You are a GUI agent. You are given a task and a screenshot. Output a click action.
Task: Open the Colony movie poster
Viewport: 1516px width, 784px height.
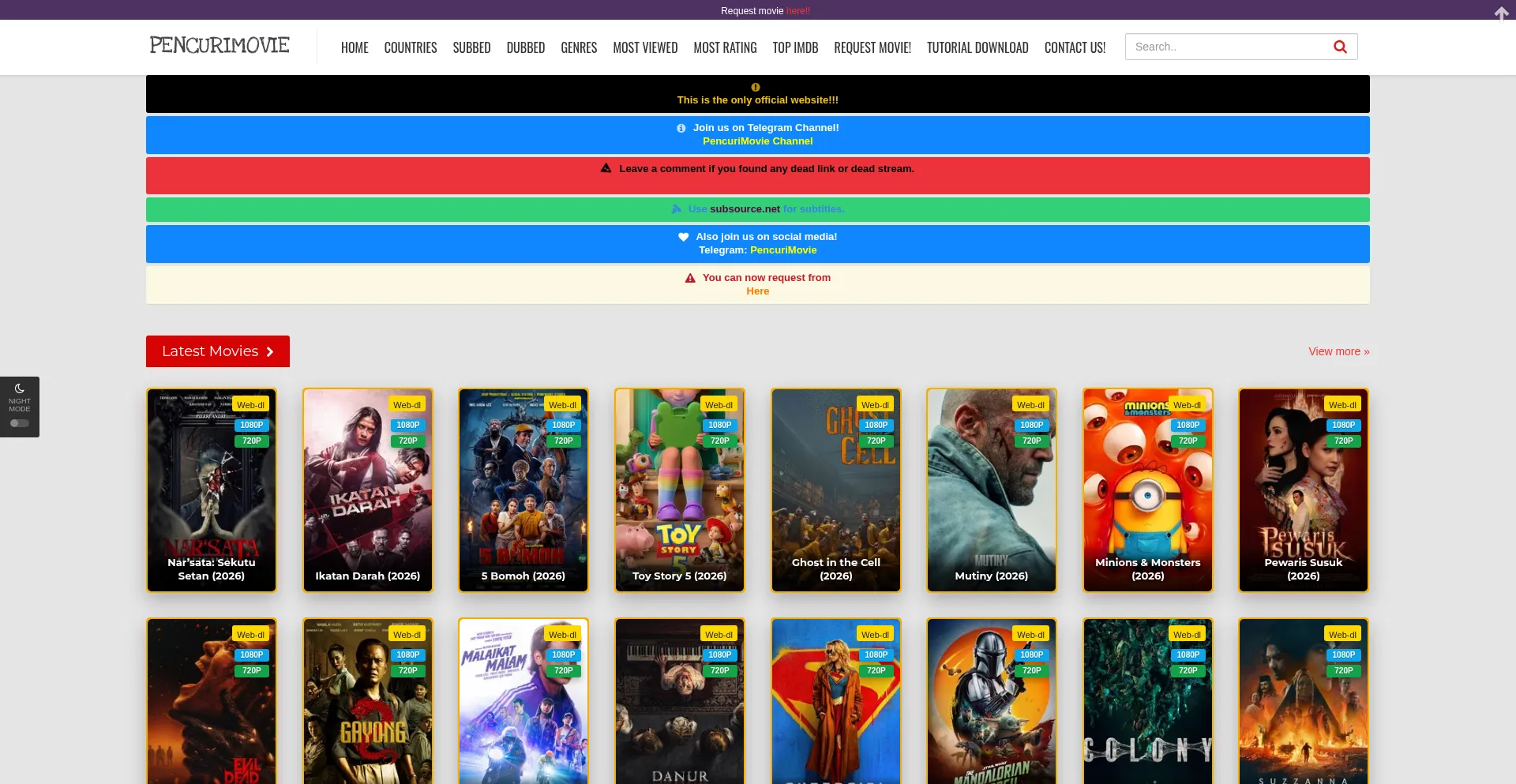click(1148, 701)
